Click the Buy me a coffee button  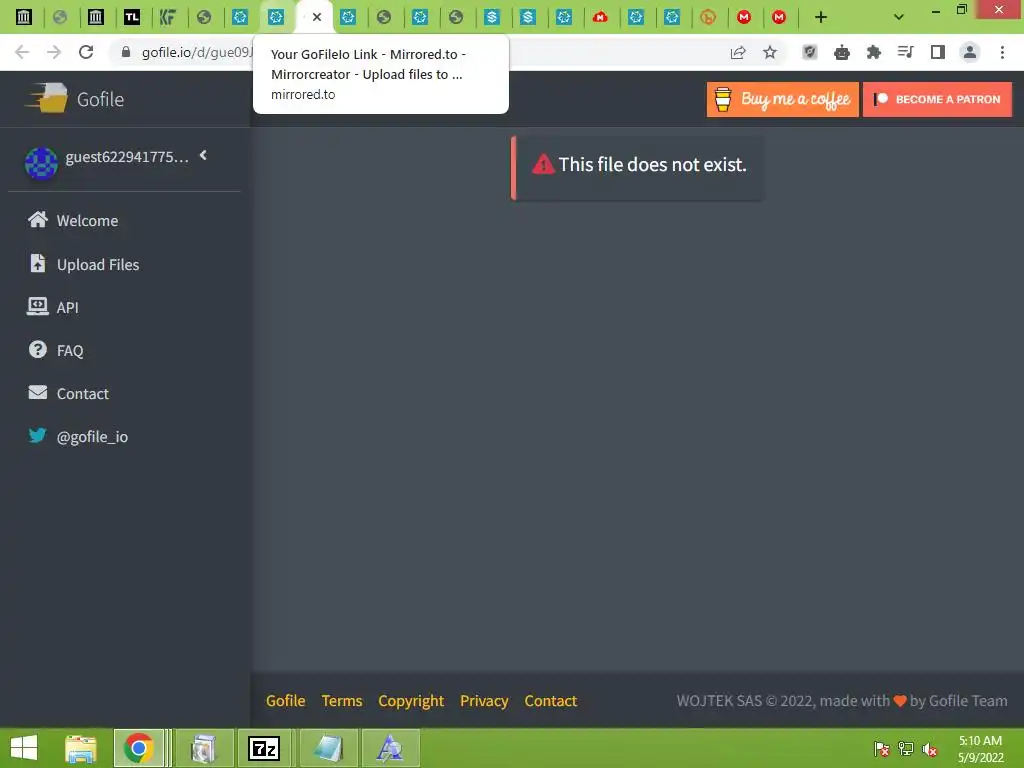[x=782, y=99]
